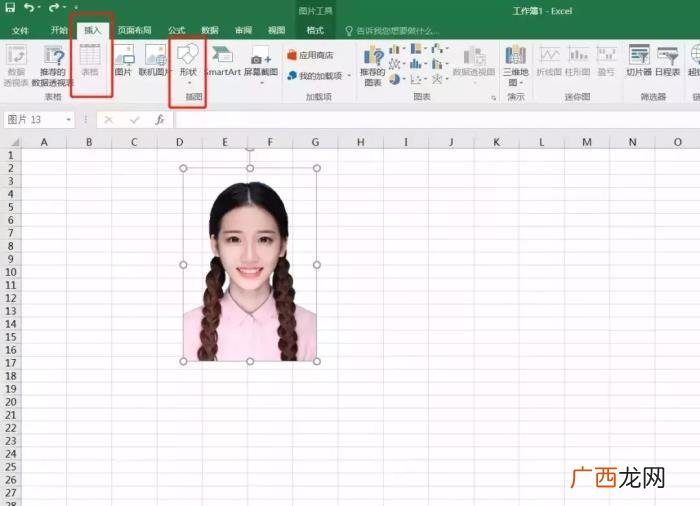
Task: Open 我的加载项 (My Add-ins)
Action: pos(315,76)
